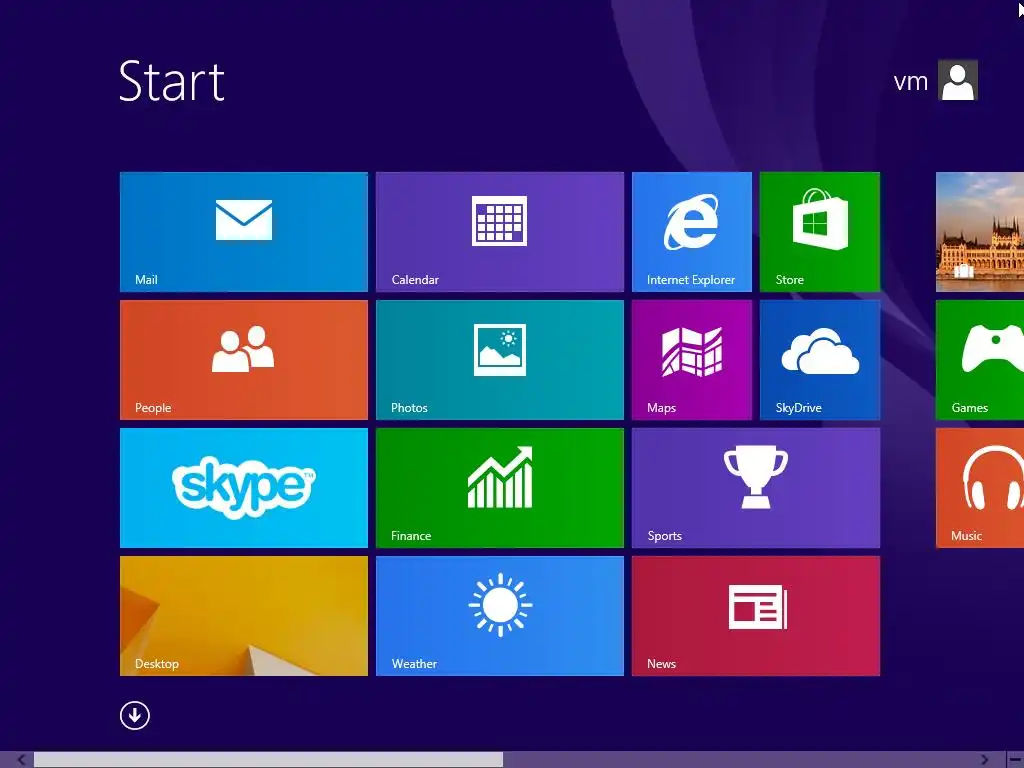Click the vm user account picture
The image size is (1024, 768).
[957, 80]
